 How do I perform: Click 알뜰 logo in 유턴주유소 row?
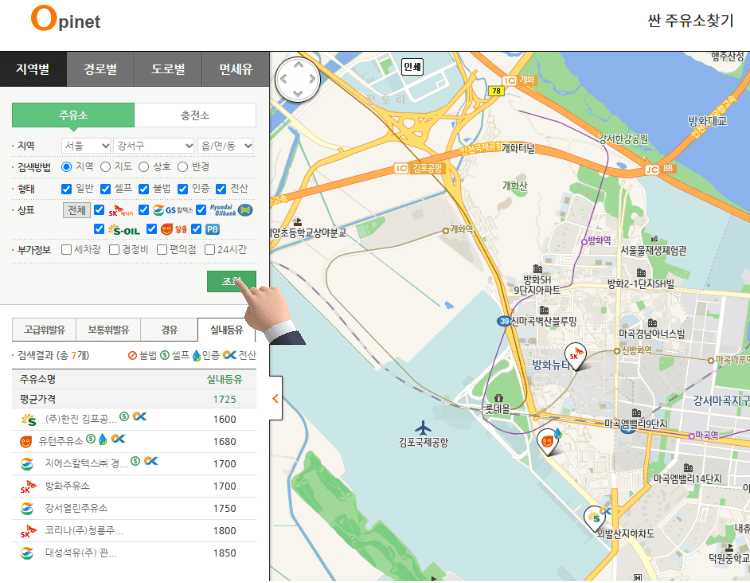click(x=26, y=441)
